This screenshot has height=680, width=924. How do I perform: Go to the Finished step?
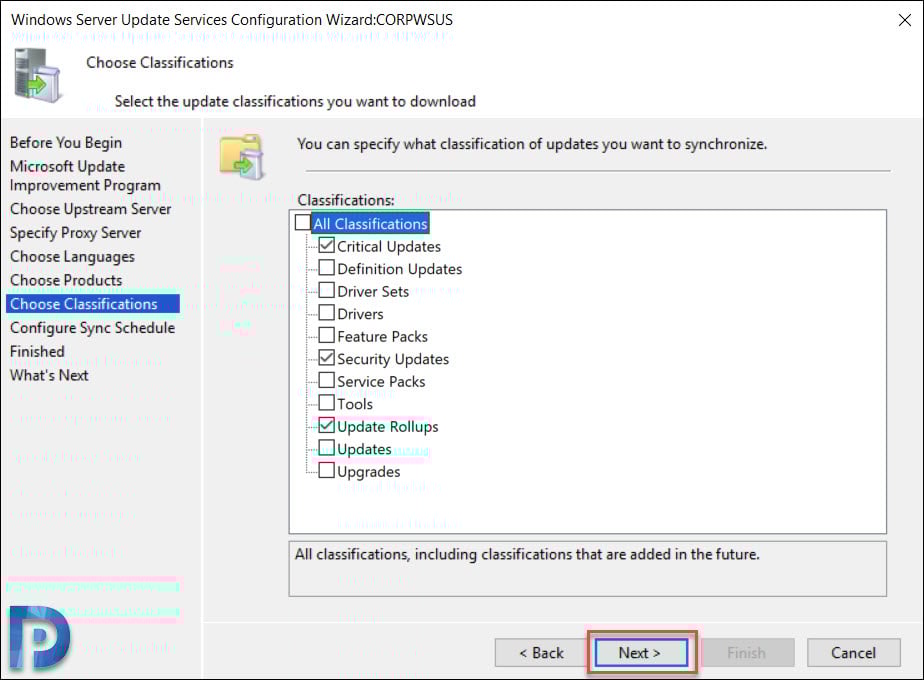pyautogui.click(x=37, y=351)
